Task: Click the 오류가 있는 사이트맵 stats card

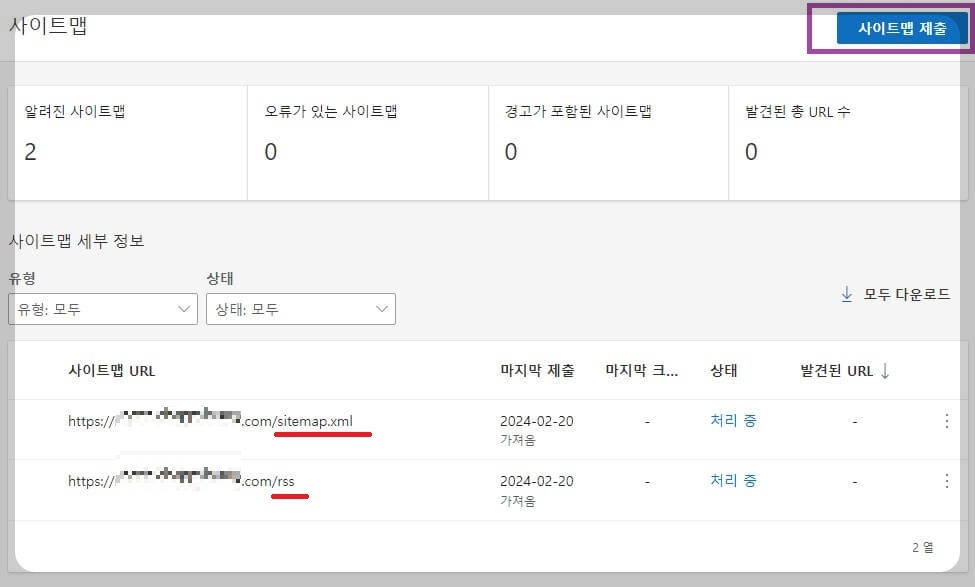Action: 368,140
